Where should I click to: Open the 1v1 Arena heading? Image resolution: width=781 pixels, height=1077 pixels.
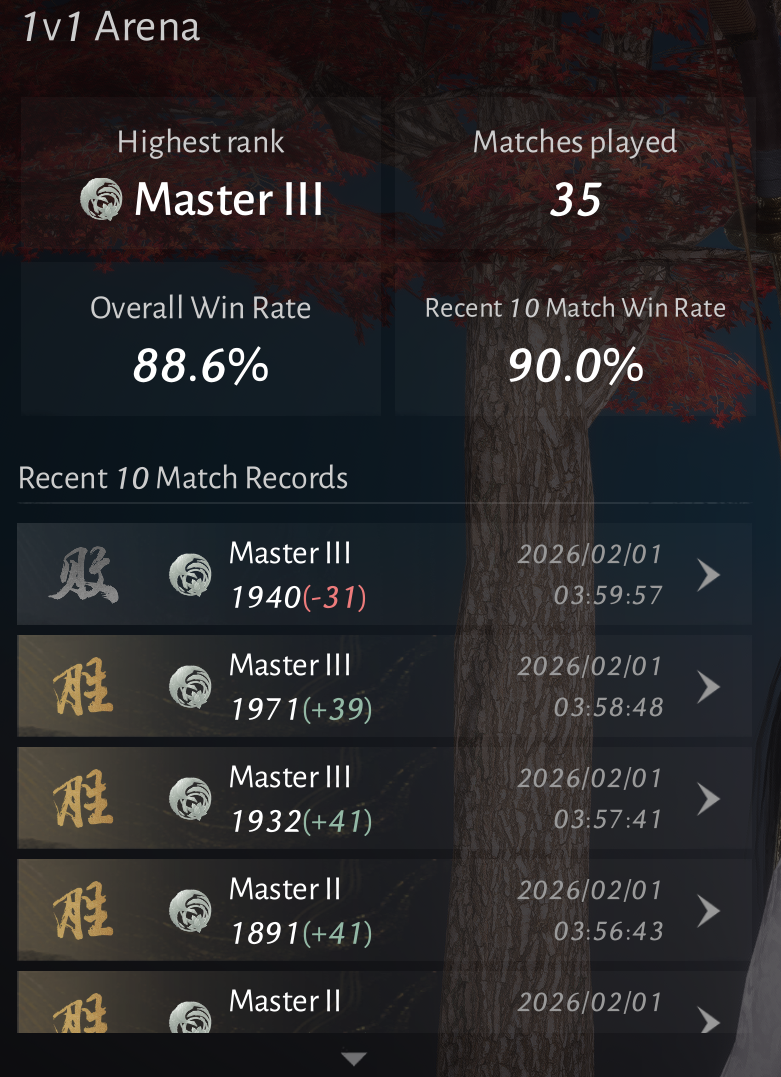(x=111, y=27)
